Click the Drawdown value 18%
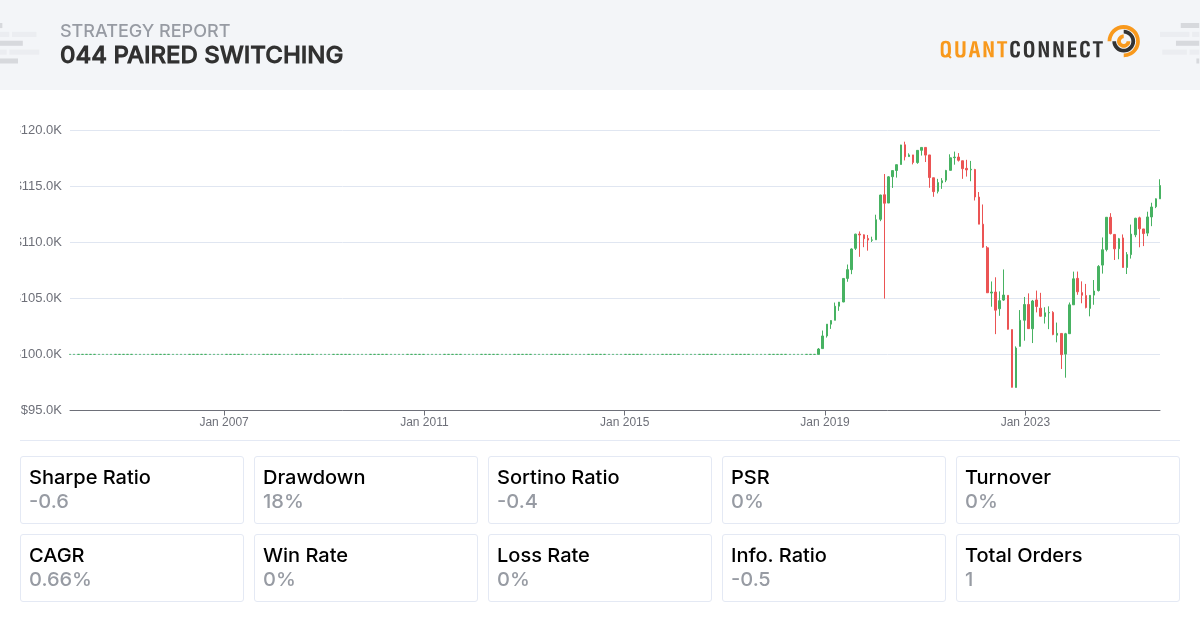The height and width of the screenshot is (632, 1200). [283, 501]
